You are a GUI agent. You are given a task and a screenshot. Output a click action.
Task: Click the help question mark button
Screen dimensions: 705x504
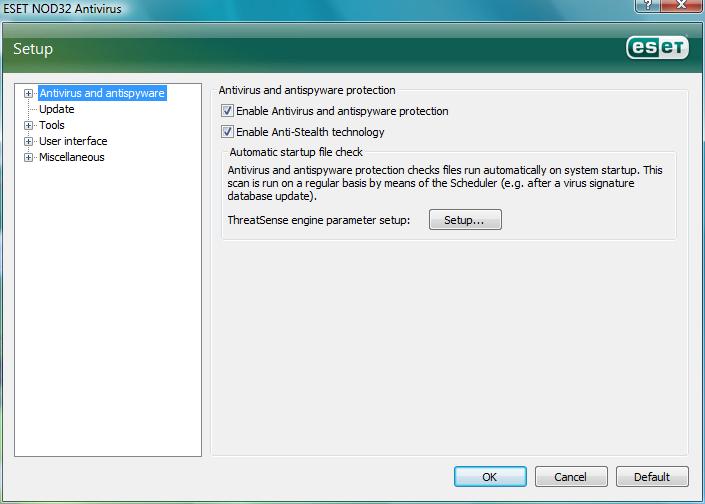(647, 5)
